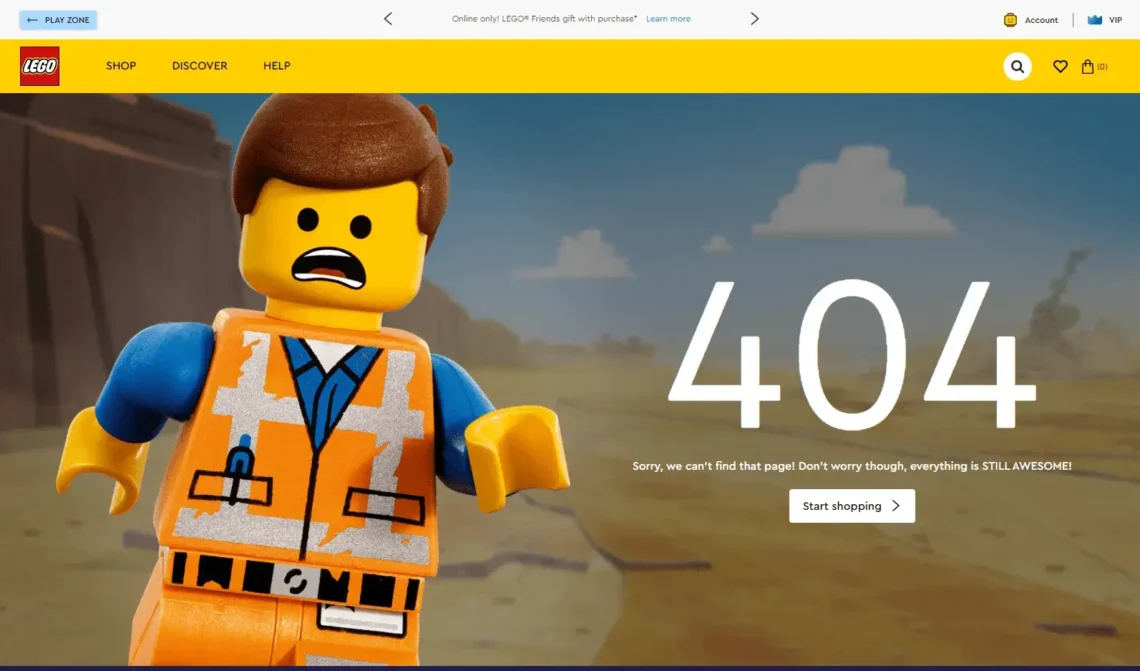Screen dimensions: 1140x671
Task: Click the VIP text label
Action: point(1115,19)
